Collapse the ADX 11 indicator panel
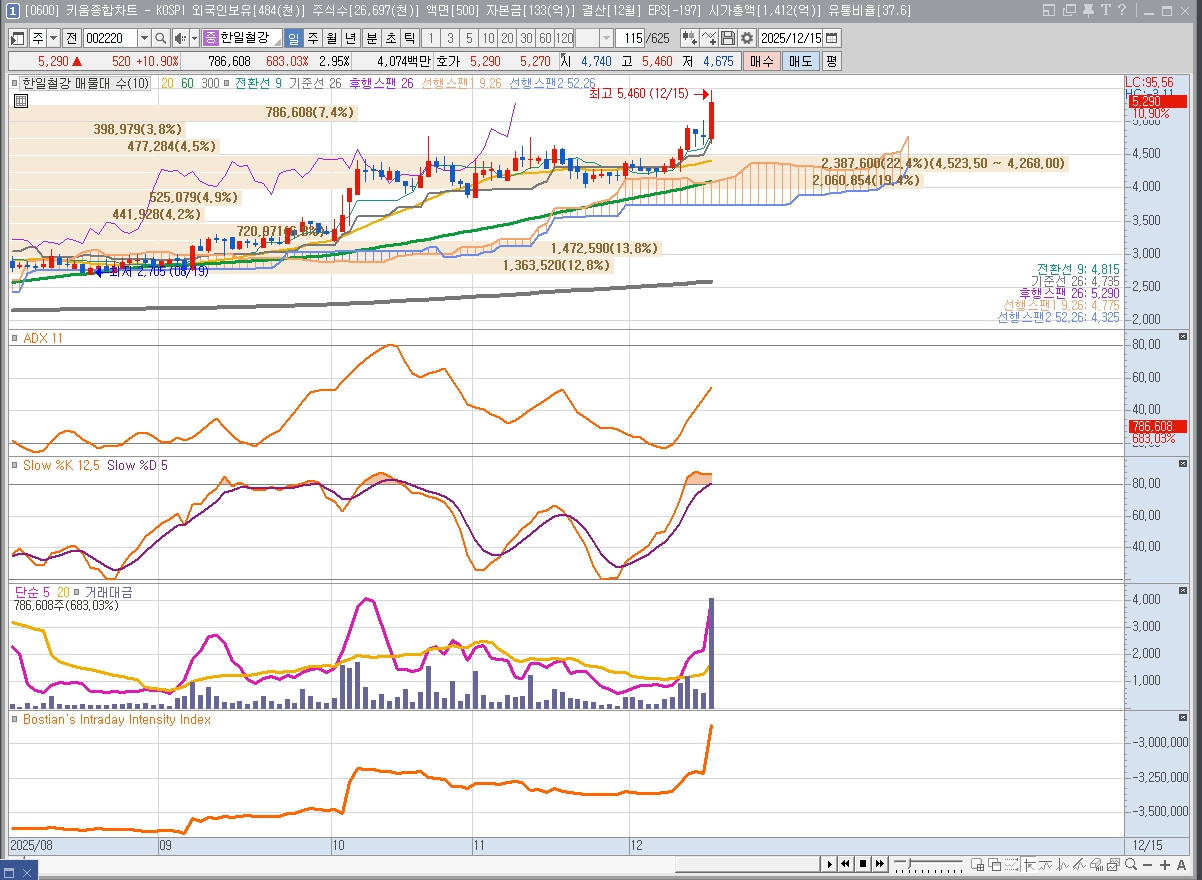 (1183, 337)
